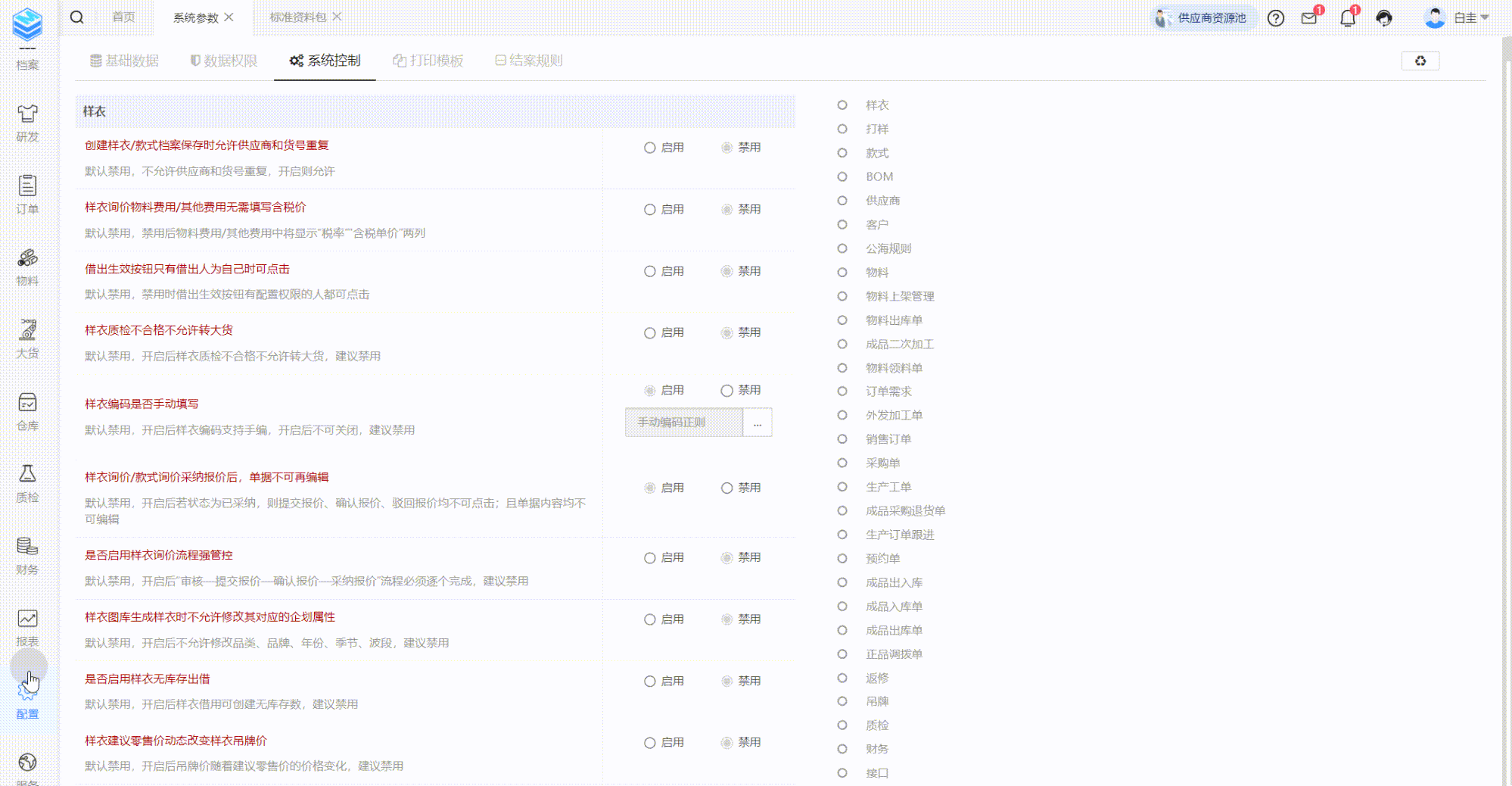Jump to BOM section in anchor list
This screenshot has height=786, width=1512.
click(x=879, y=176)
